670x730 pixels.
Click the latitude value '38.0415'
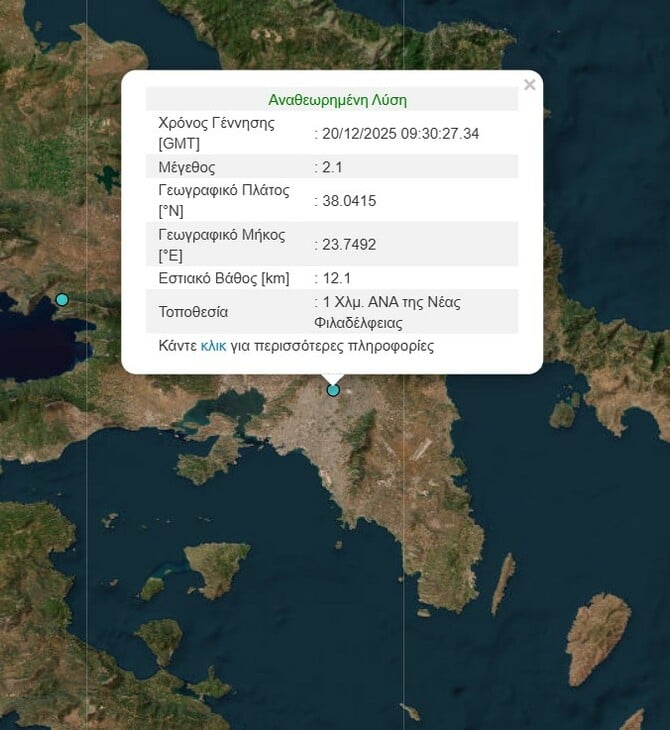point(349,201)
